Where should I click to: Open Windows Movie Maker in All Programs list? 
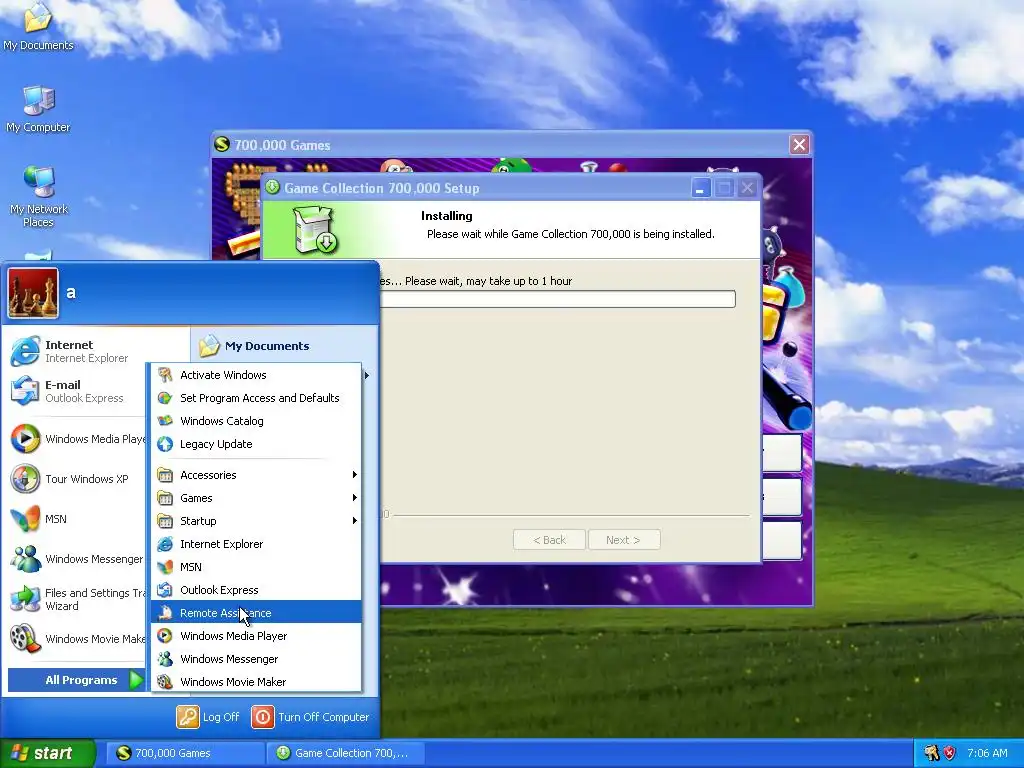click(256, 682)
